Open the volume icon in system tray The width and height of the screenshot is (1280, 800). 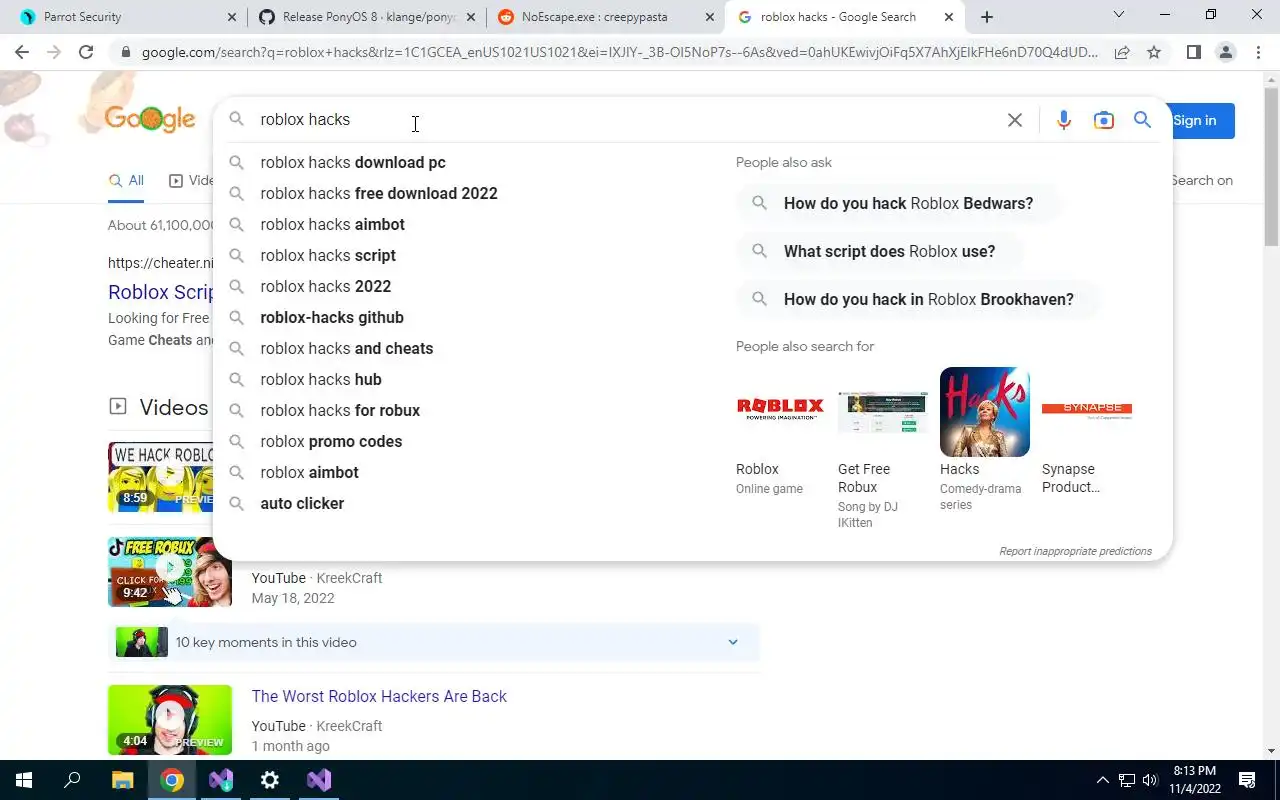point(1150,780)
